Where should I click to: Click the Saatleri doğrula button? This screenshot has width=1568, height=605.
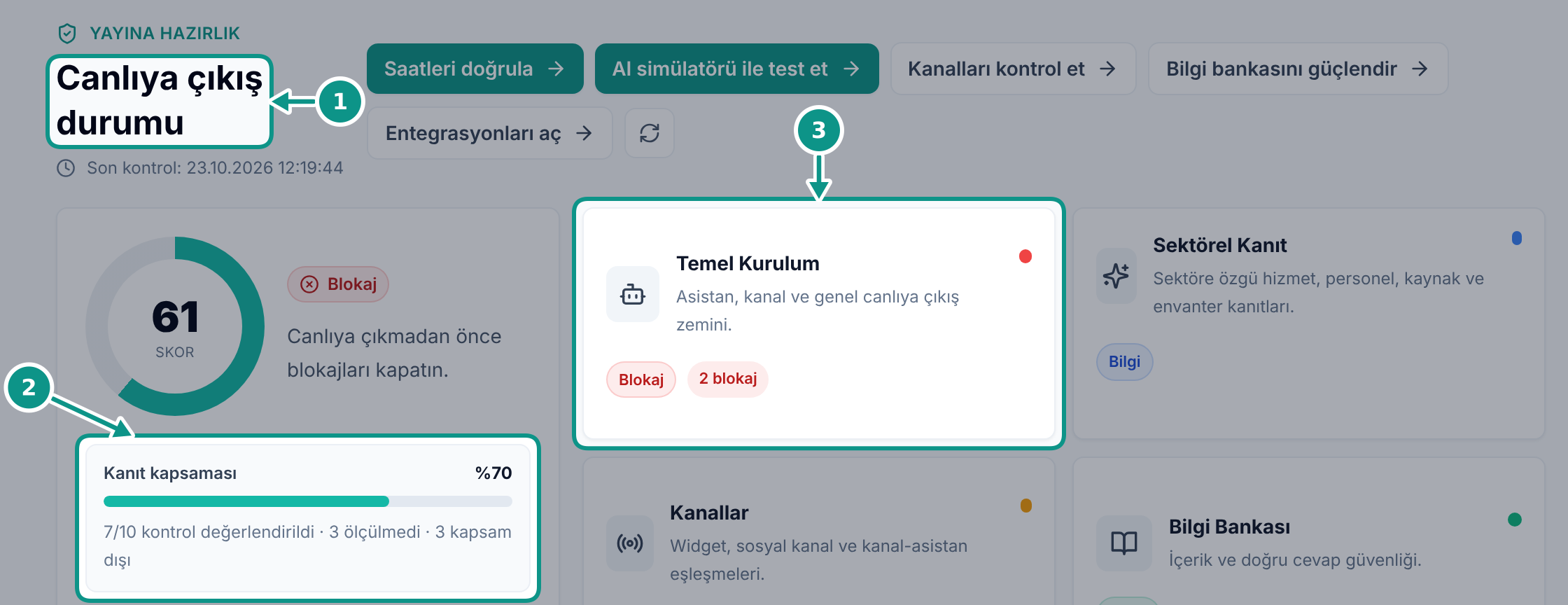click(475, 69)
